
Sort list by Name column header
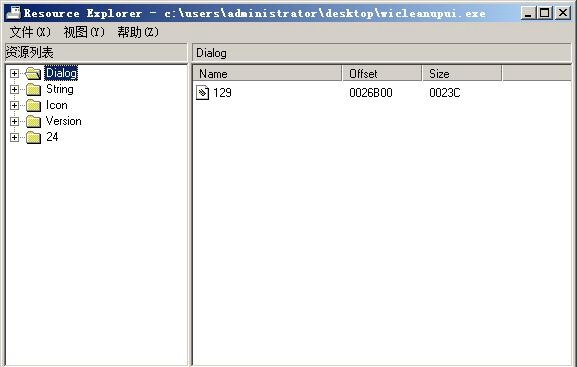coord(268,74)
